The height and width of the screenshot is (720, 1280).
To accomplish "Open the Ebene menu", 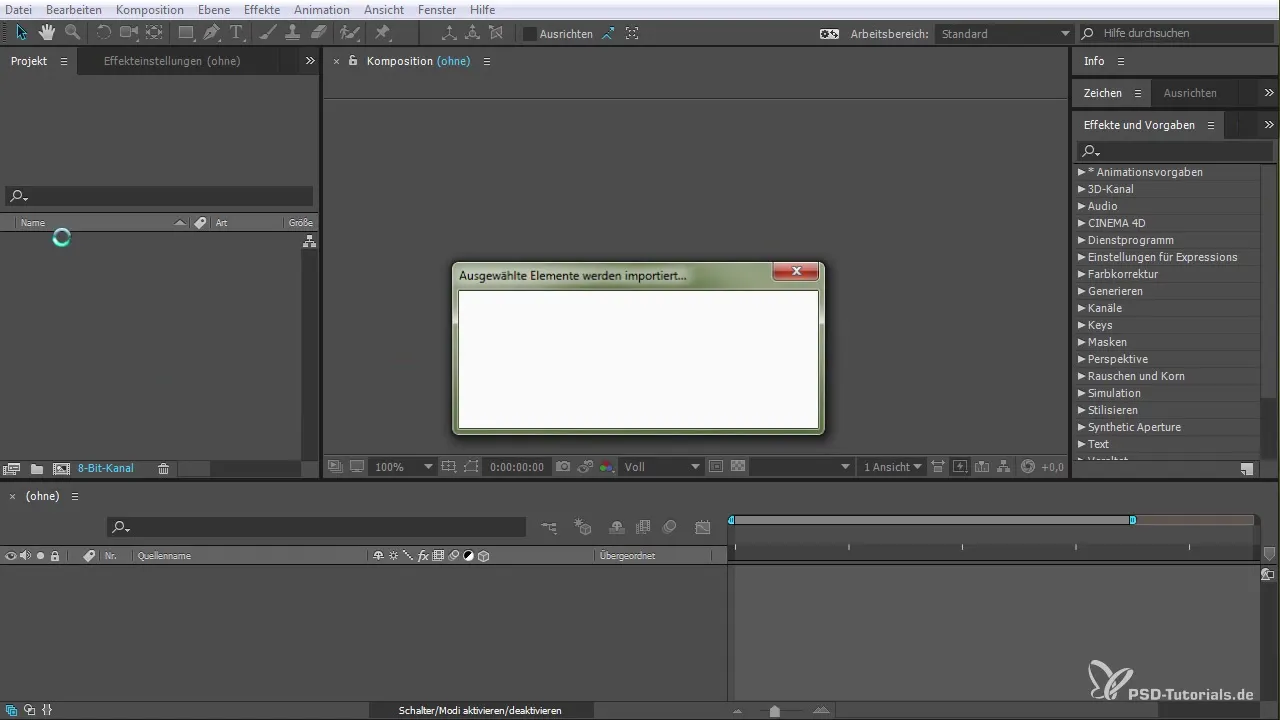I will [213, 9].
